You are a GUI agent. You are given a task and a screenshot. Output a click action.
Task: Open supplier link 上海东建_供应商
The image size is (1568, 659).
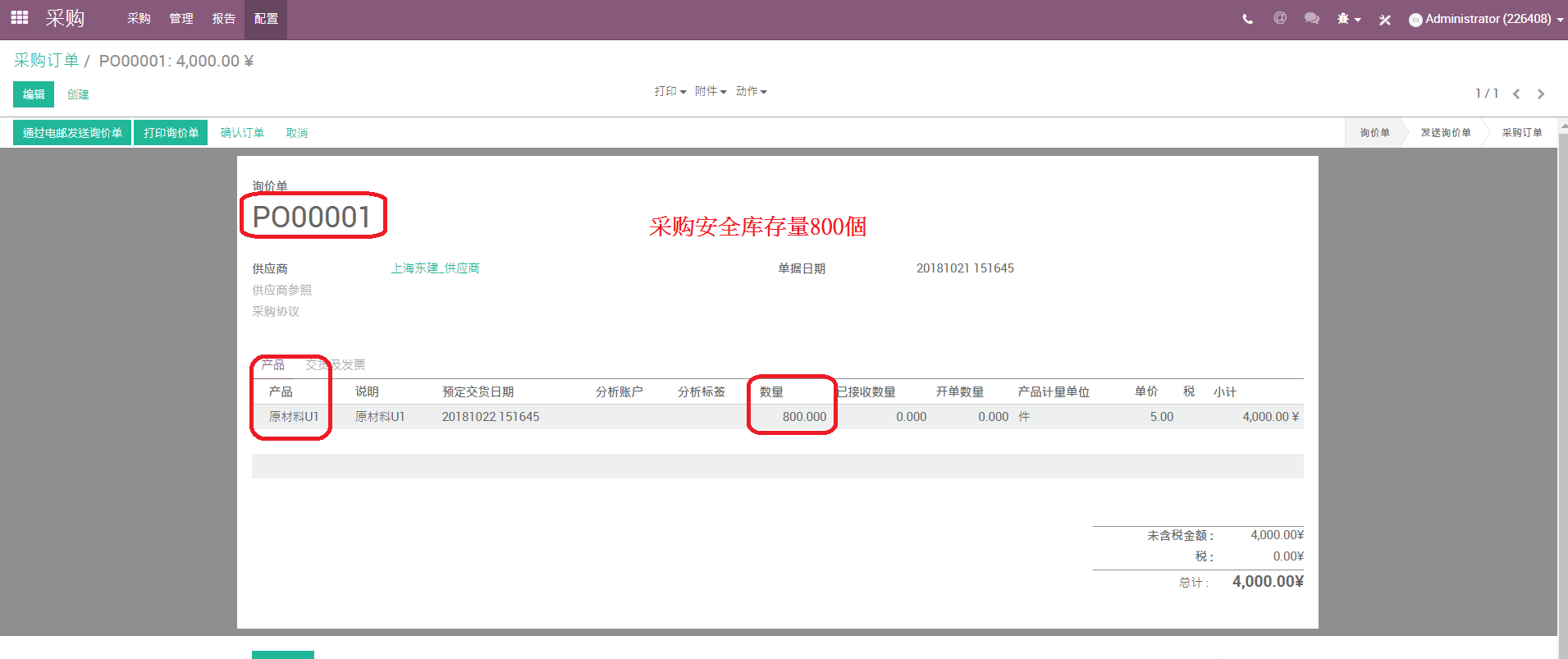click(436, 268)
